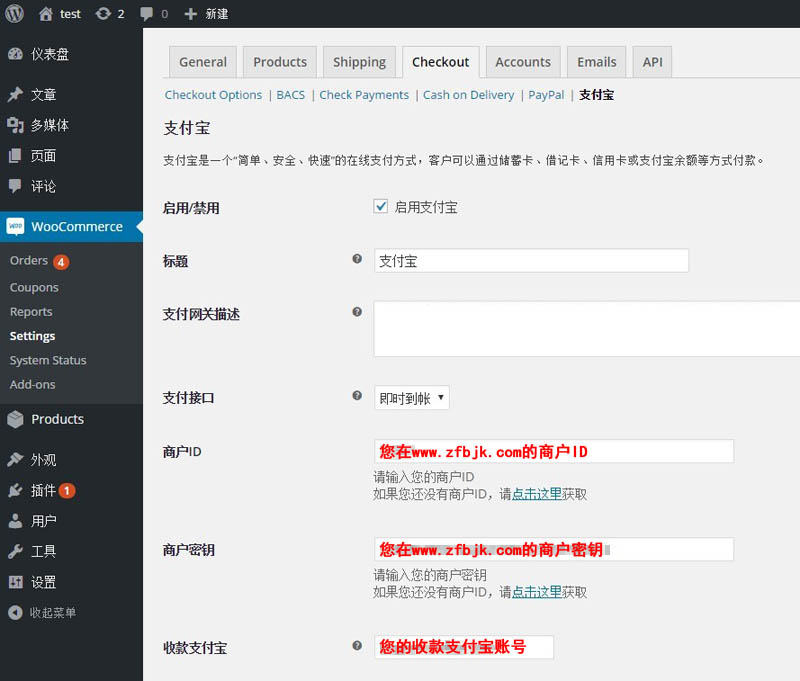Click the 插件 plugin icon
The image size is (800, 681).
tap(15, 490)
